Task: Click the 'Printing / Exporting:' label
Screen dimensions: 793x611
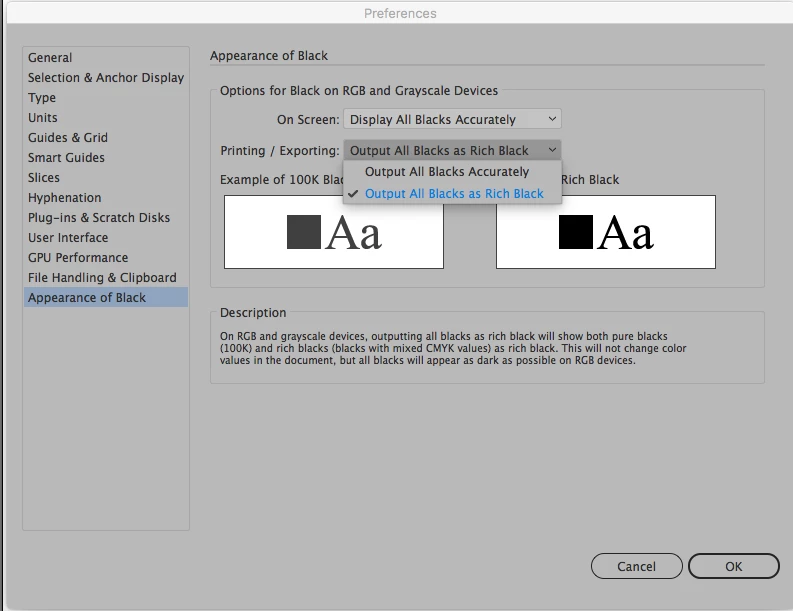Action: coord(280,151)
